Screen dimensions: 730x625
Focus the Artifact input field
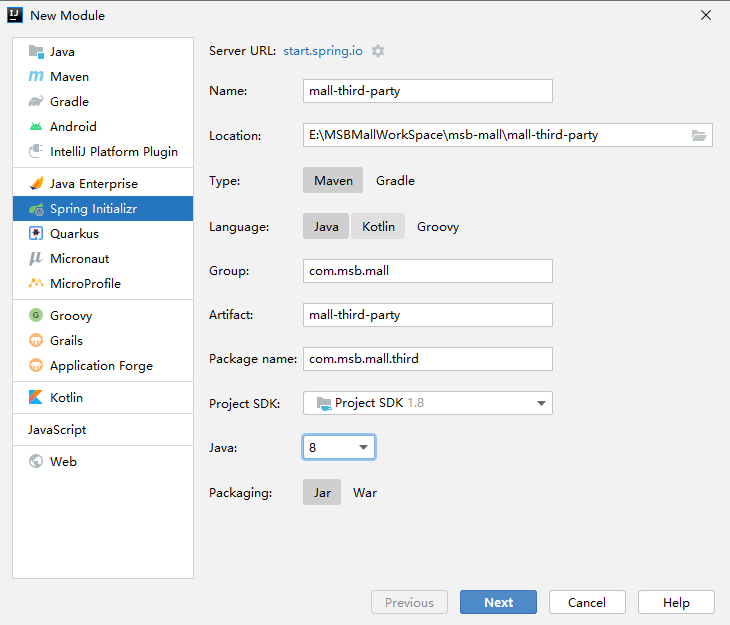428,315
